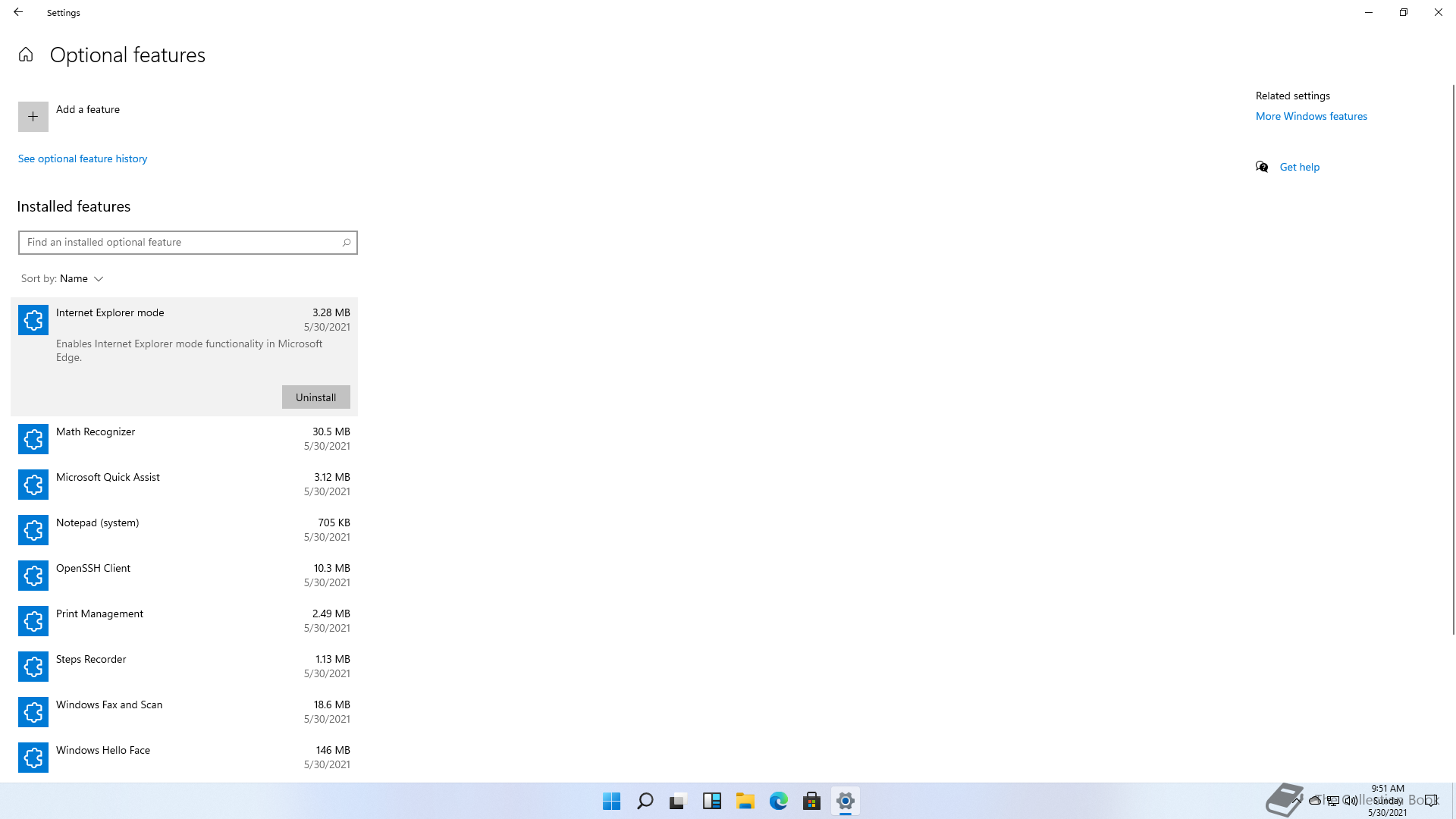Go back using the Settings back arrow
The width and height of the screenshot is (1456, 819).
(18, 12)
